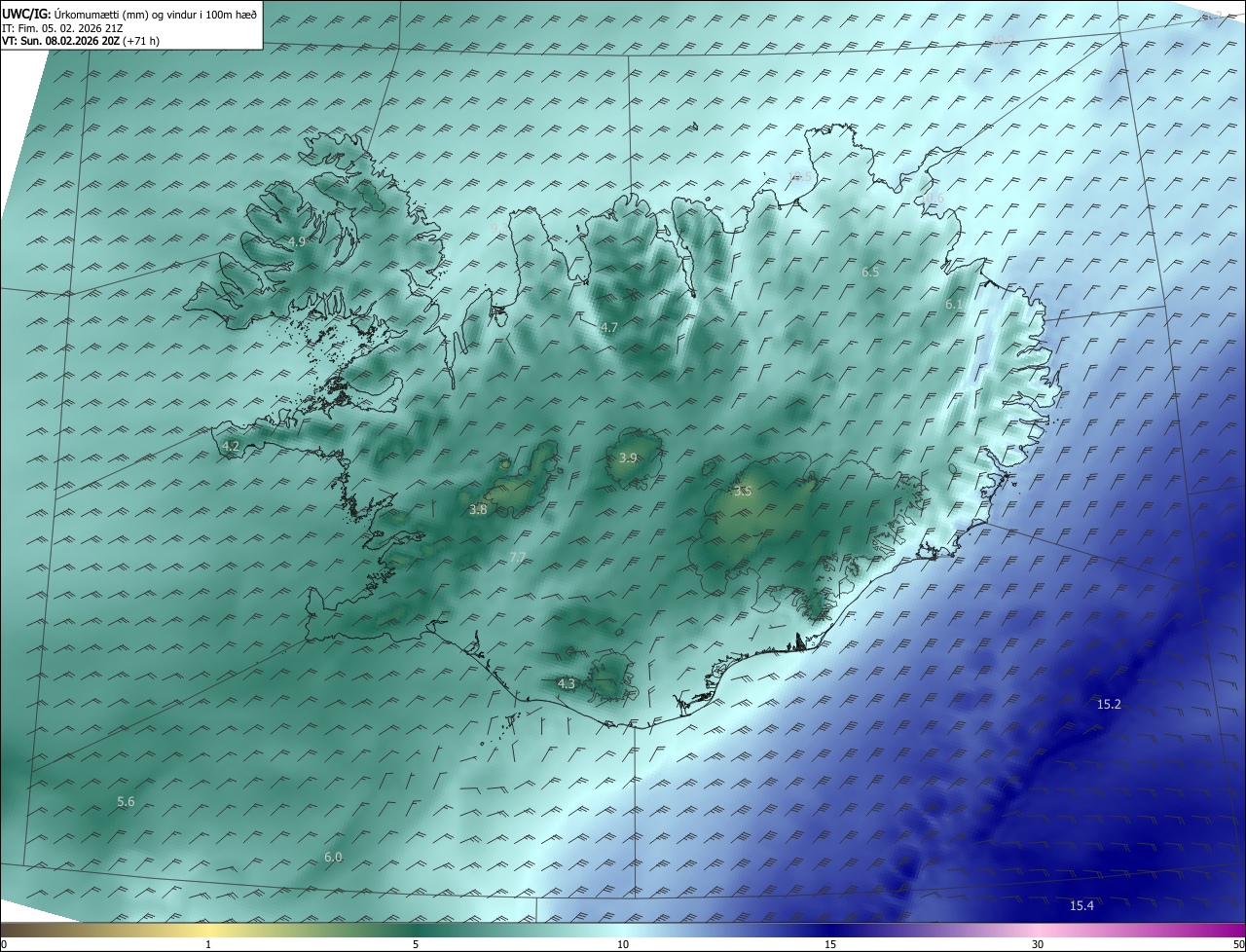The height and width of the screenshot is (952, 1246).
Task: Click the colour scale tick label 10
Action: [623, 944]
